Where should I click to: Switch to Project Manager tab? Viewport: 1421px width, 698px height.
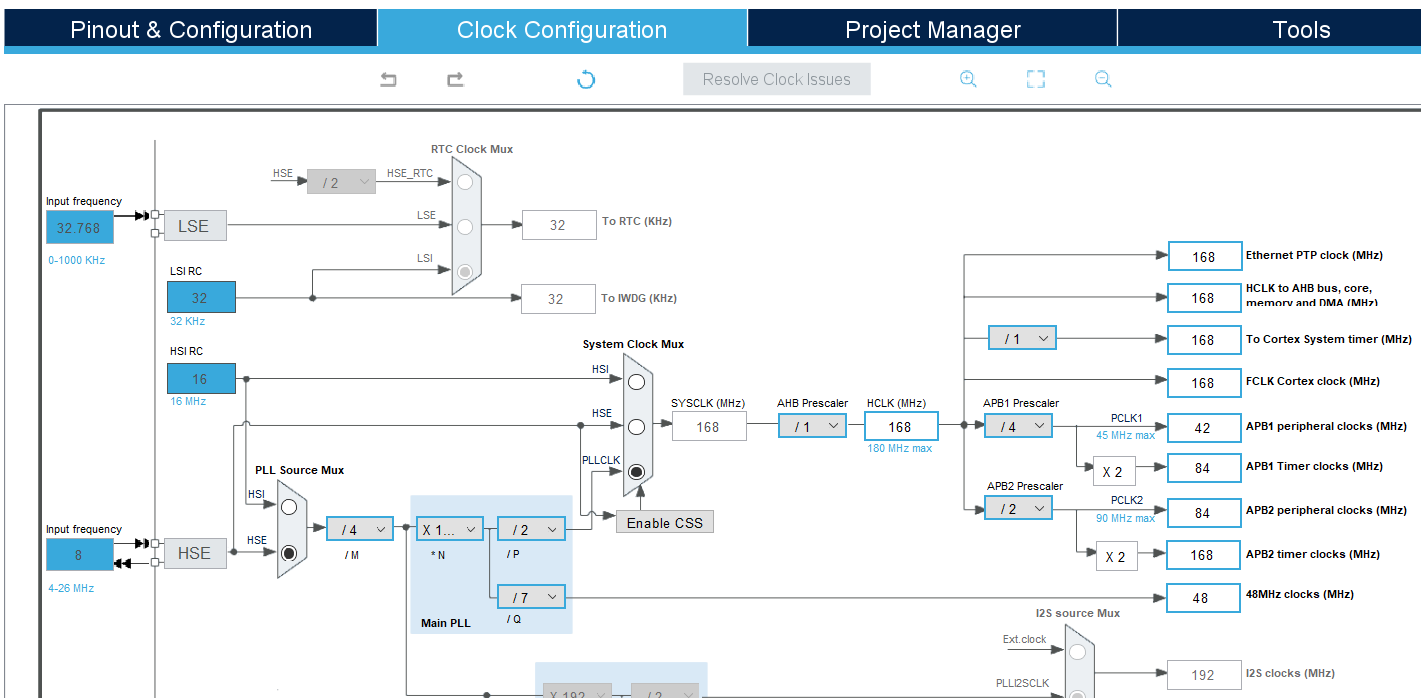pos(932,29)
